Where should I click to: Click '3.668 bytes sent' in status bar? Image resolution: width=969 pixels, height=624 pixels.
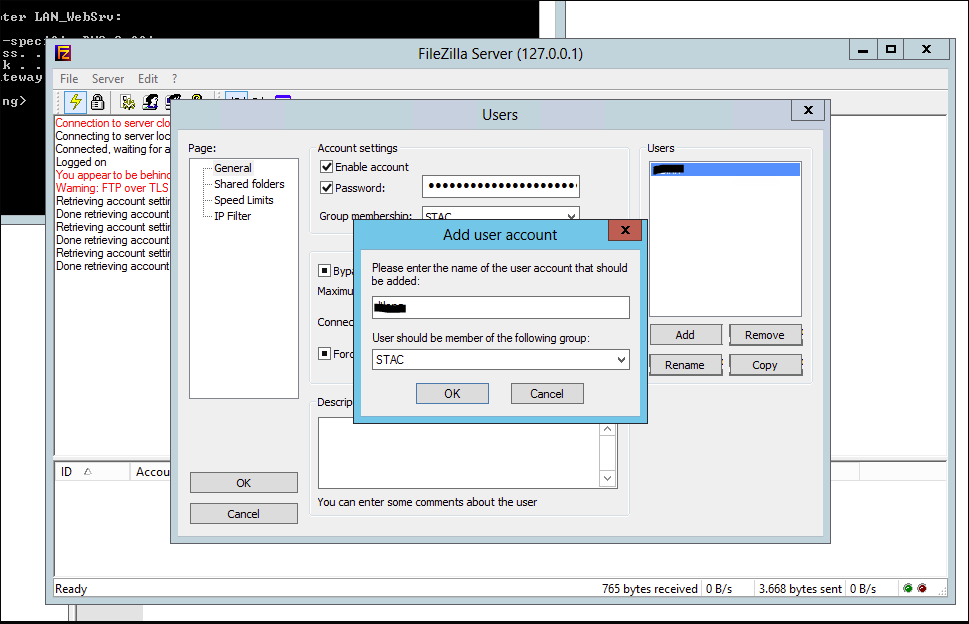click(x=800, y=589)
